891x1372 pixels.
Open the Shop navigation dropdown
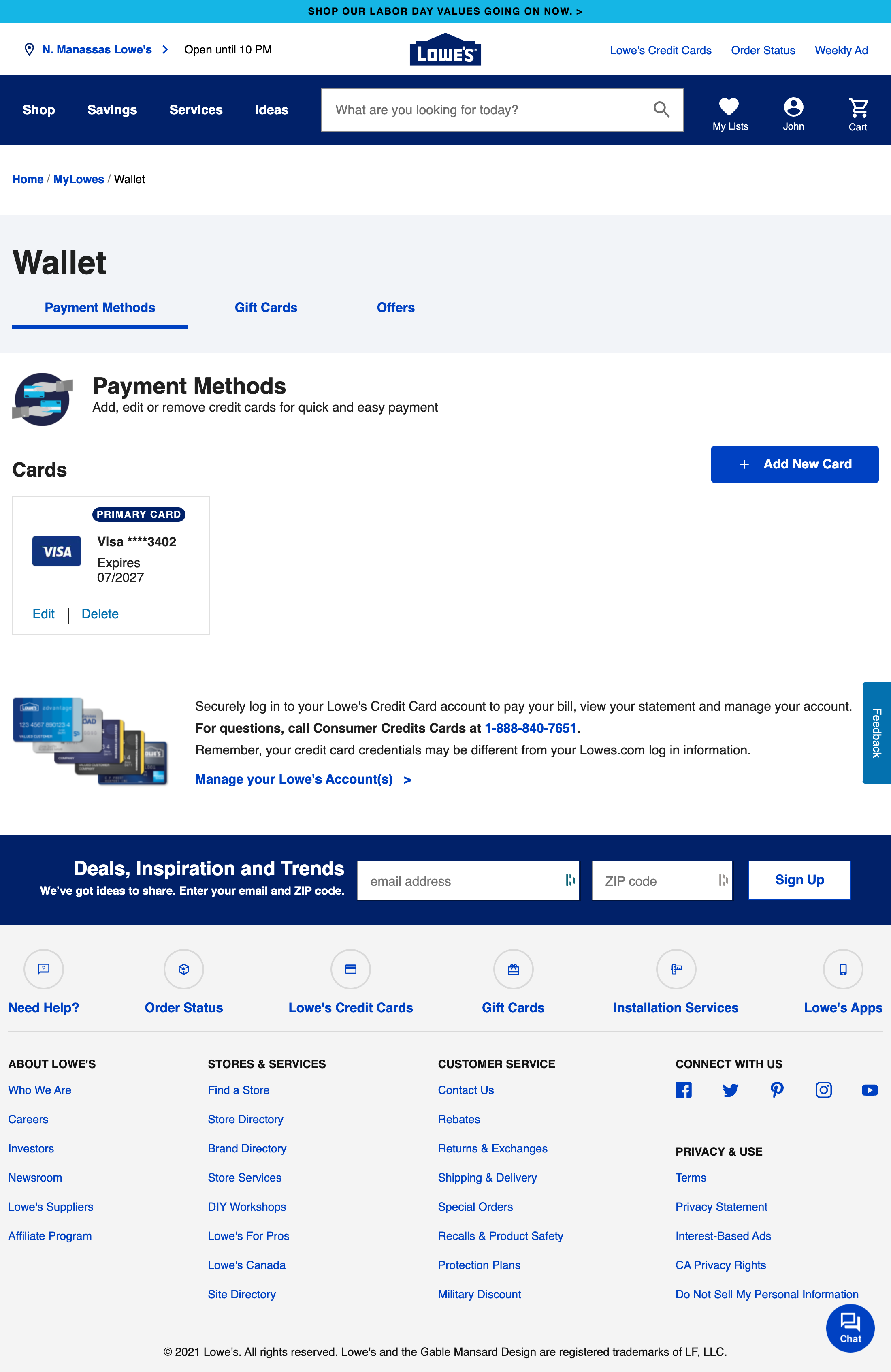[x=38, y=109]
